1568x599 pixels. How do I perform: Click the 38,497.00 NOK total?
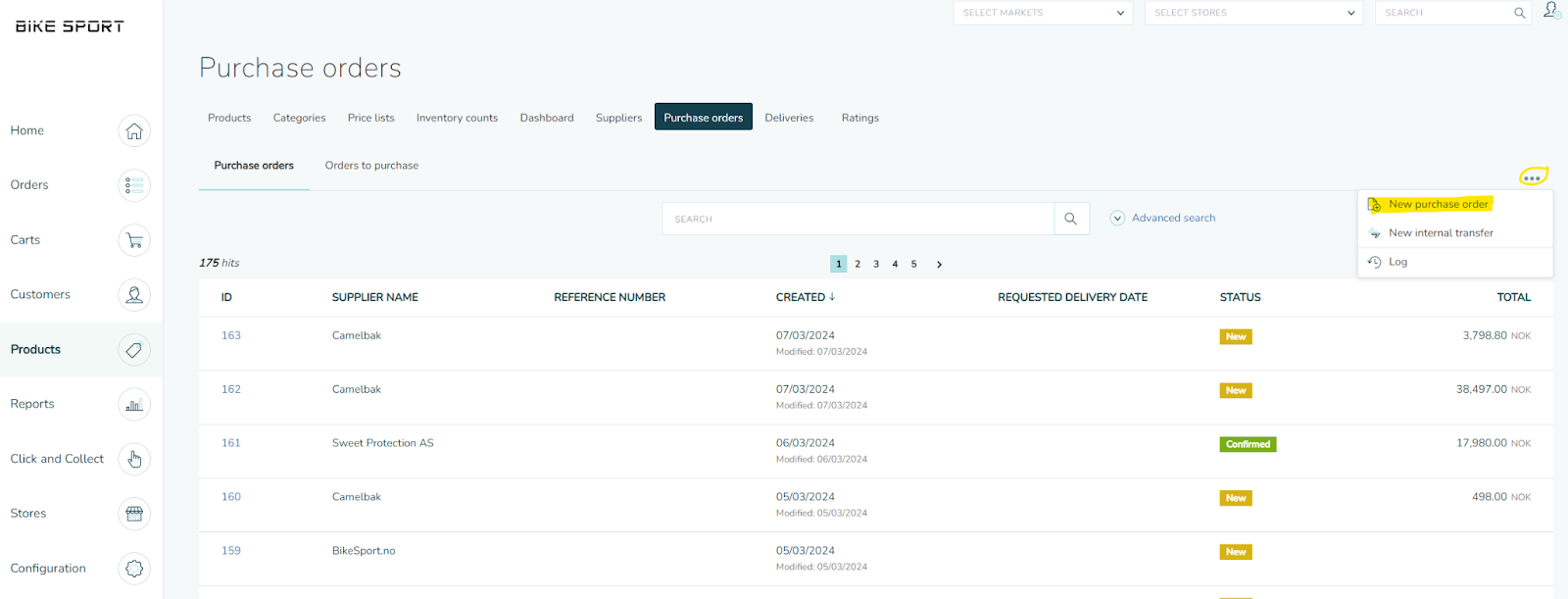coord(1494,389)
